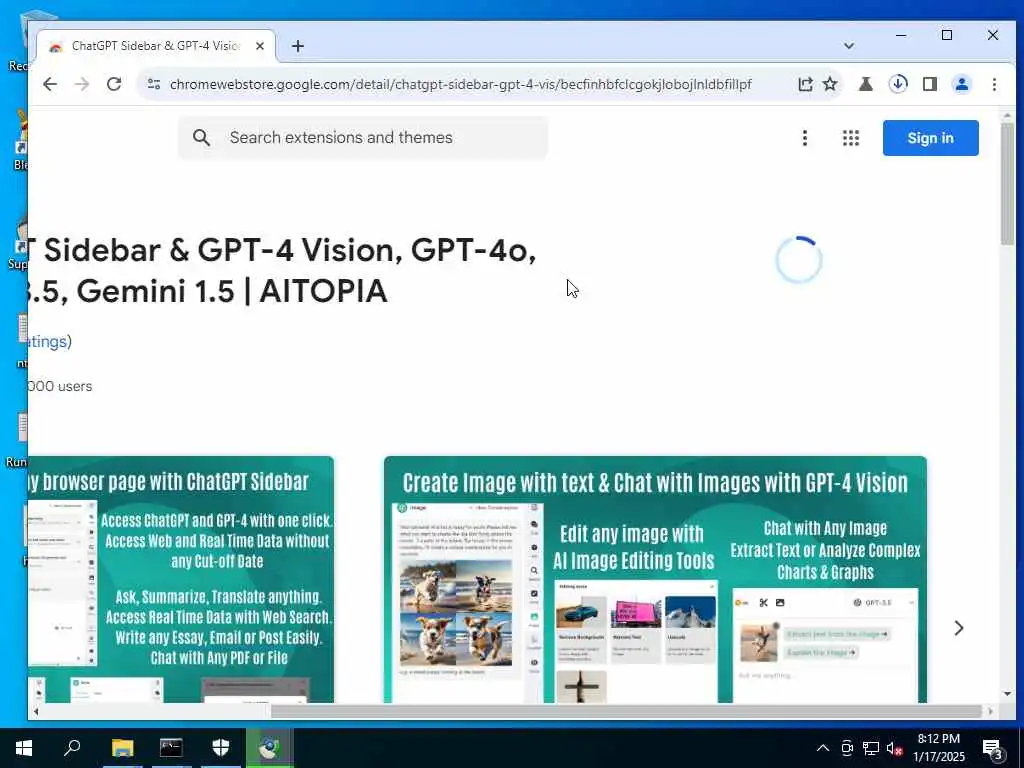Screen dimensions: 1024x768
Task: Open Chrome profile avatar
Action: (x=962, y=84)
